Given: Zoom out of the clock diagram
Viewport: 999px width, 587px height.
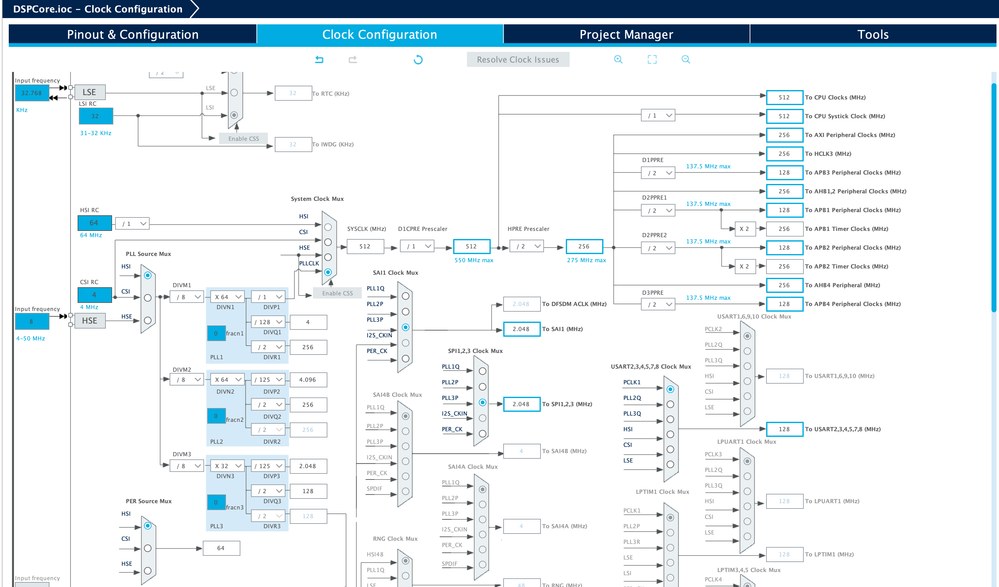Looking at the screenshot, I should 686,59.
